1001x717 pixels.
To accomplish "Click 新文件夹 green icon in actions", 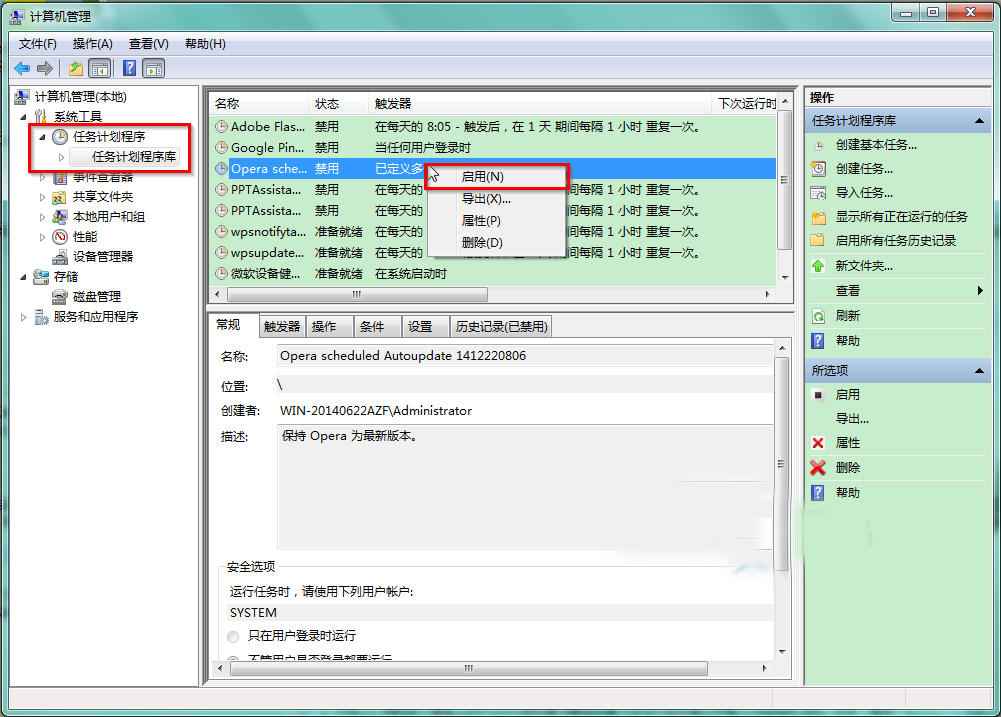I will coord(818,266).
